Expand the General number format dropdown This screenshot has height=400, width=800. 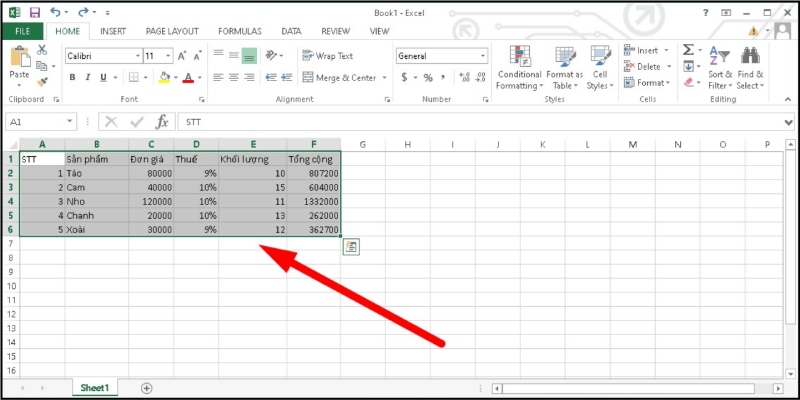point(482,56)
